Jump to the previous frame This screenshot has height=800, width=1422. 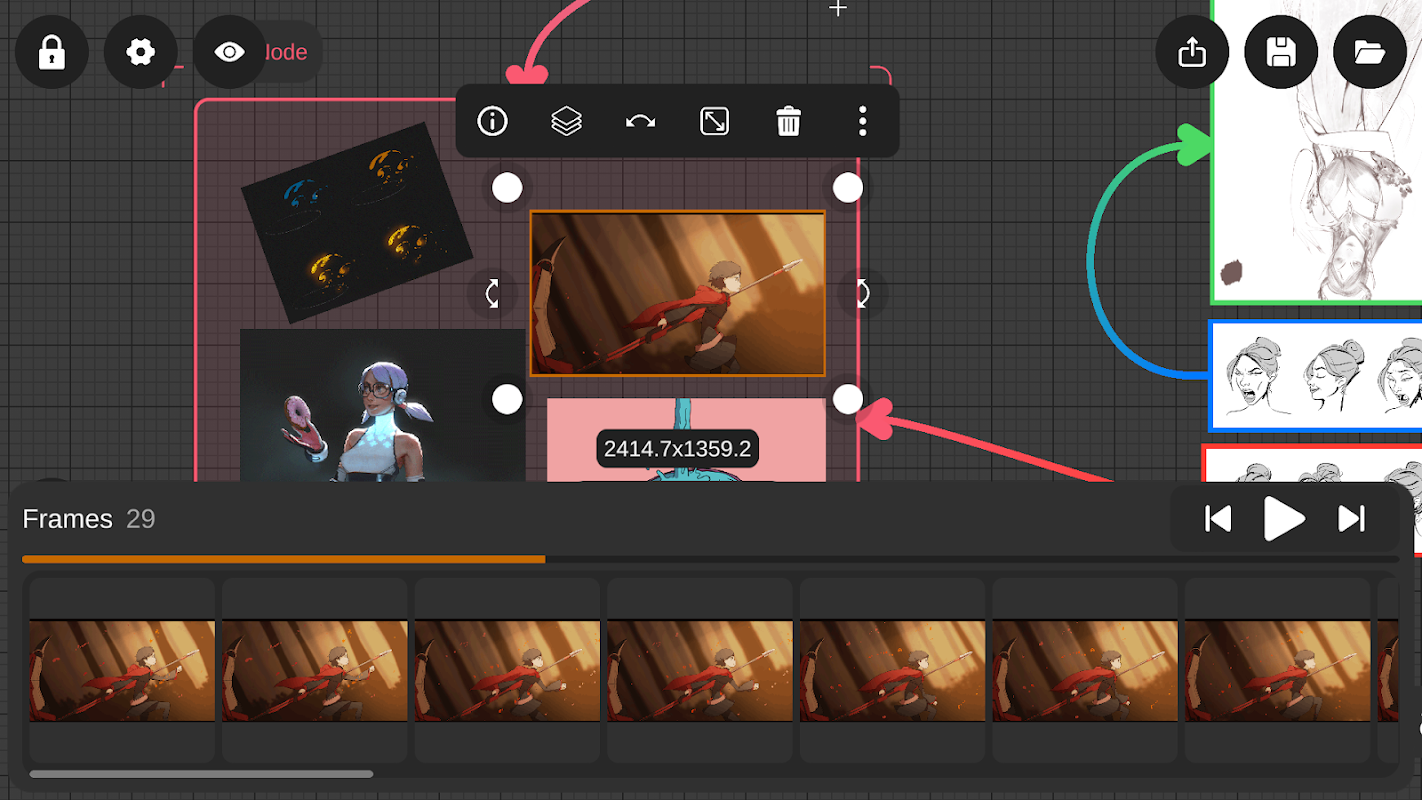pyautogui.click(x=1218, y=519)
